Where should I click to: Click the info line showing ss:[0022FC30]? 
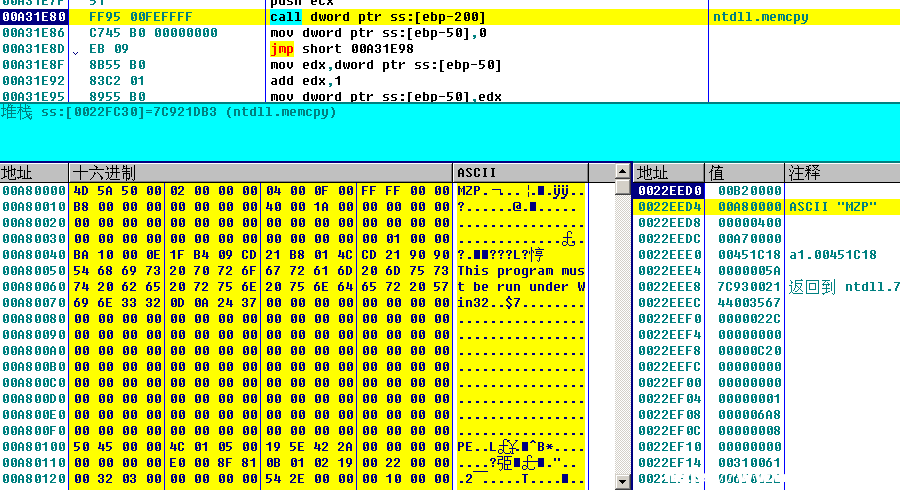pos(169,112)
